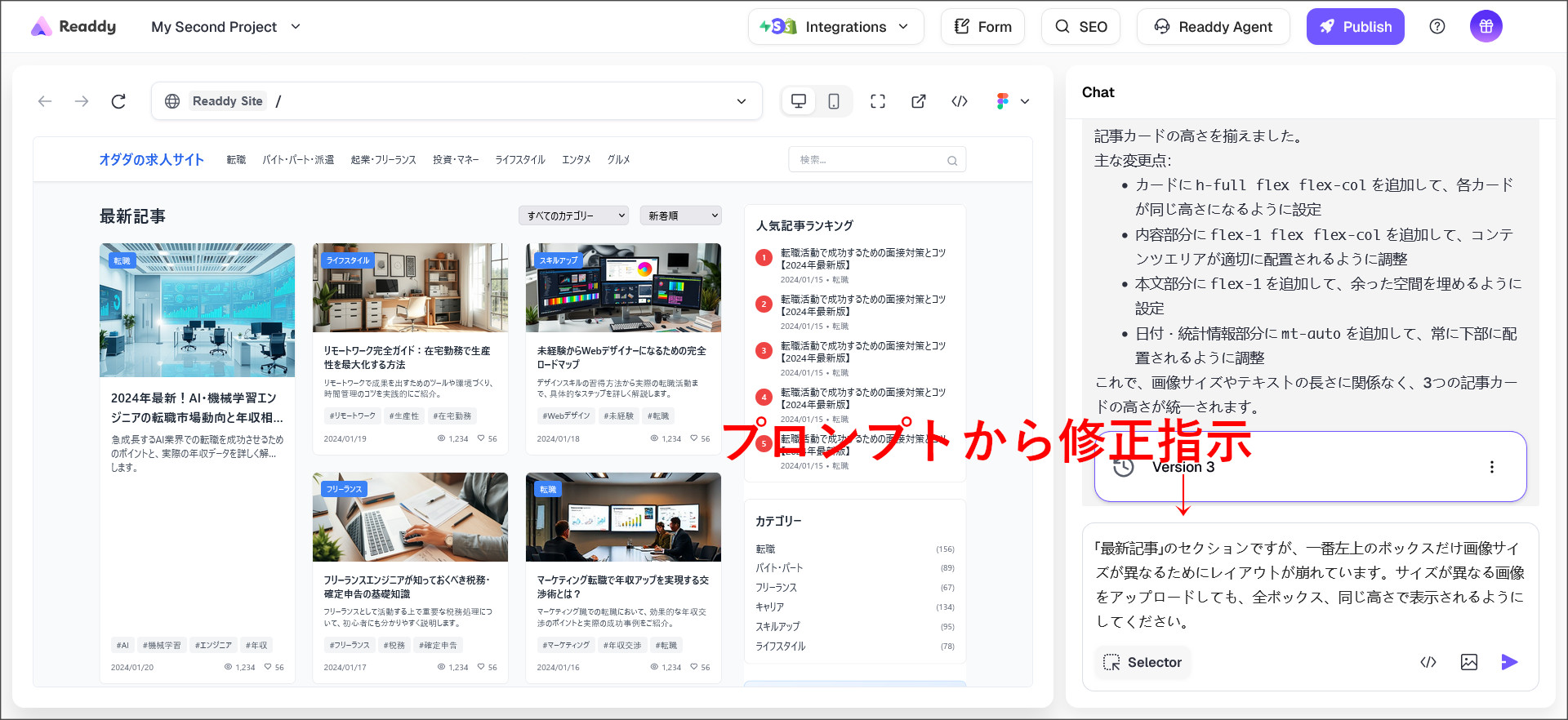
Task: Open fullscreen preview mode
Action: (878, 101)
